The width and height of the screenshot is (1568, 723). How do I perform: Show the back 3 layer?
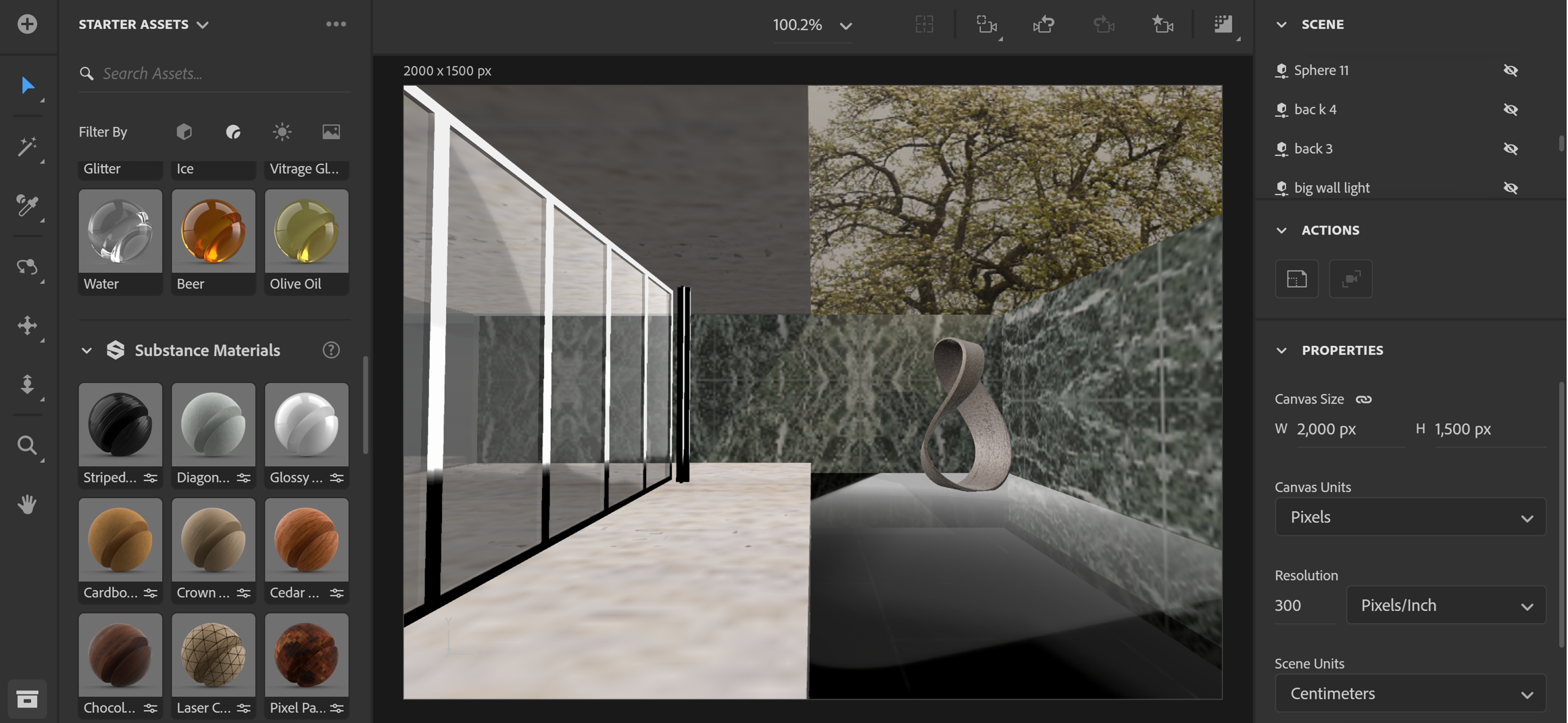point(1511,148)
